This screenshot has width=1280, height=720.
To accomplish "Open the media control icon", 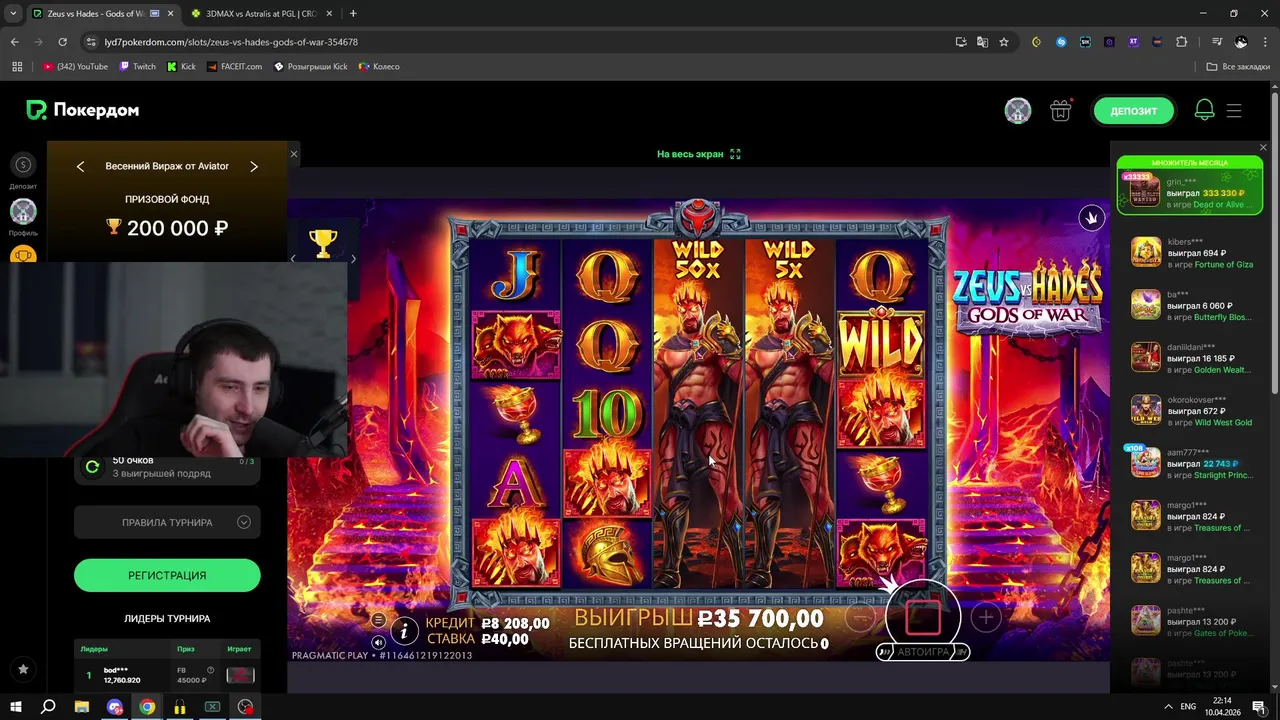I will pos(1217,42).
